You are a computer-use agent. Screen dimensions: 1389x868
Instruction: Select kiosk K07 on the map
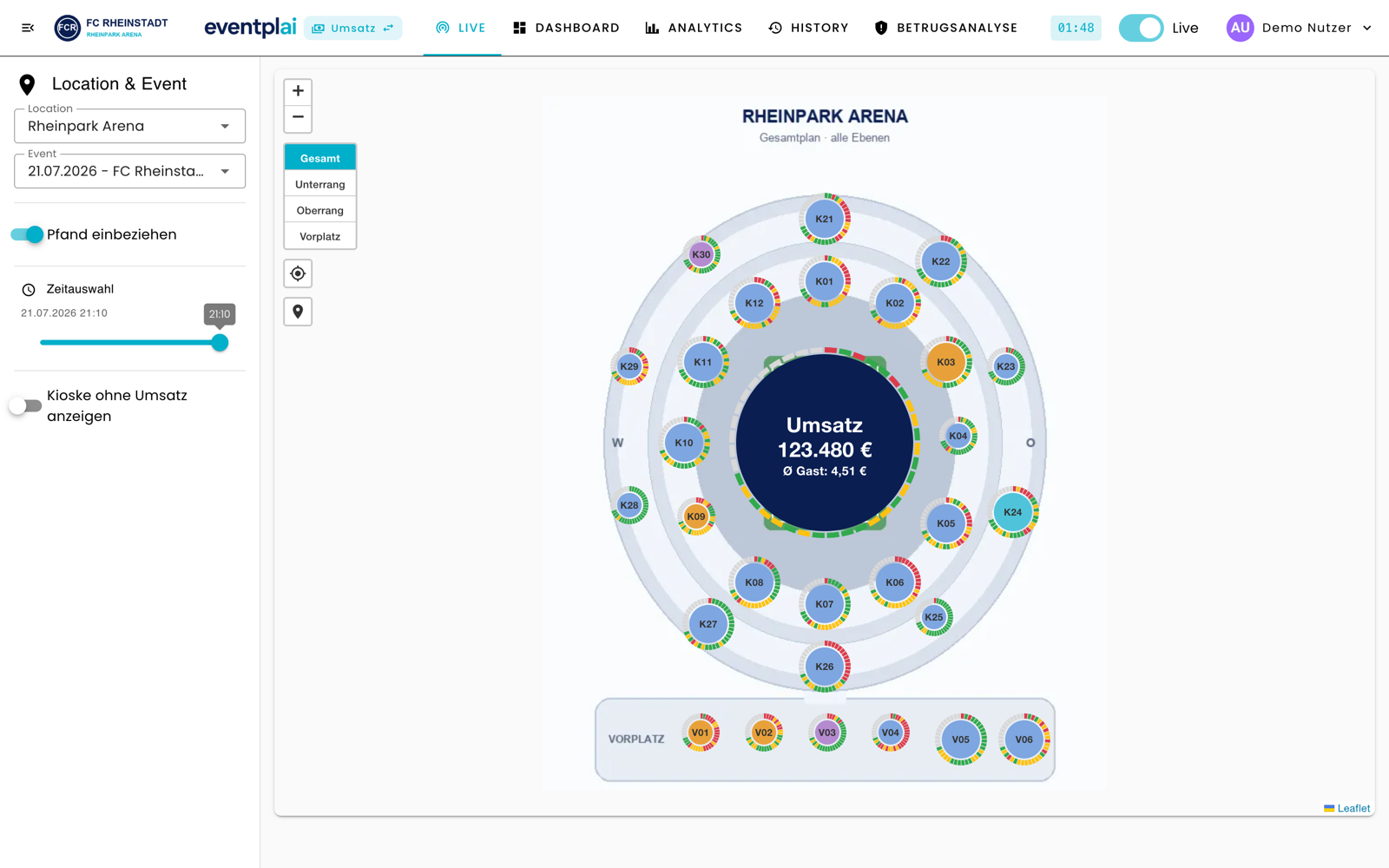coord(825,604)
